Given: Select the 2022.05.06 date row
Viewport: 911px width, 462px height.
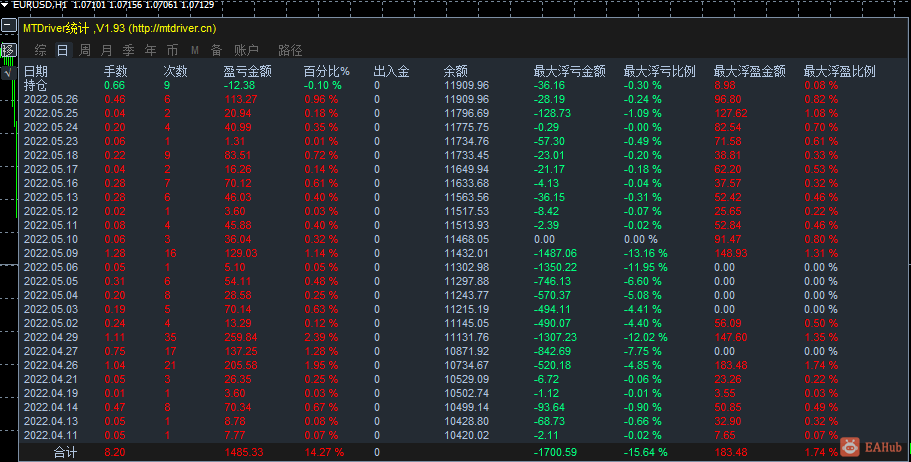Looking at the screenshot, I should [51, 267].
